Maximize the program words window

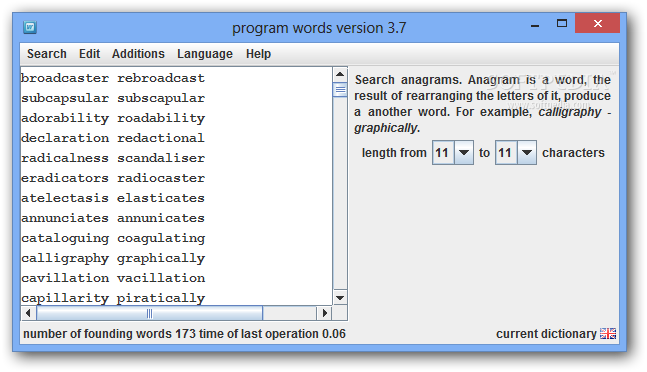[562, 24]
